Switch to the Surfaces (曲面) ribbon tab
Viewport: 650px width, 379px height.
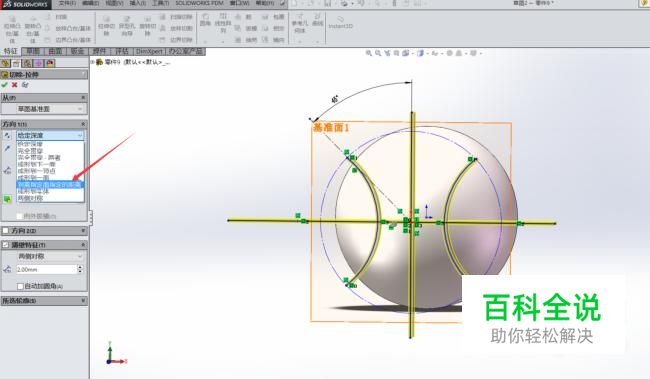click(x=55, y=51)
